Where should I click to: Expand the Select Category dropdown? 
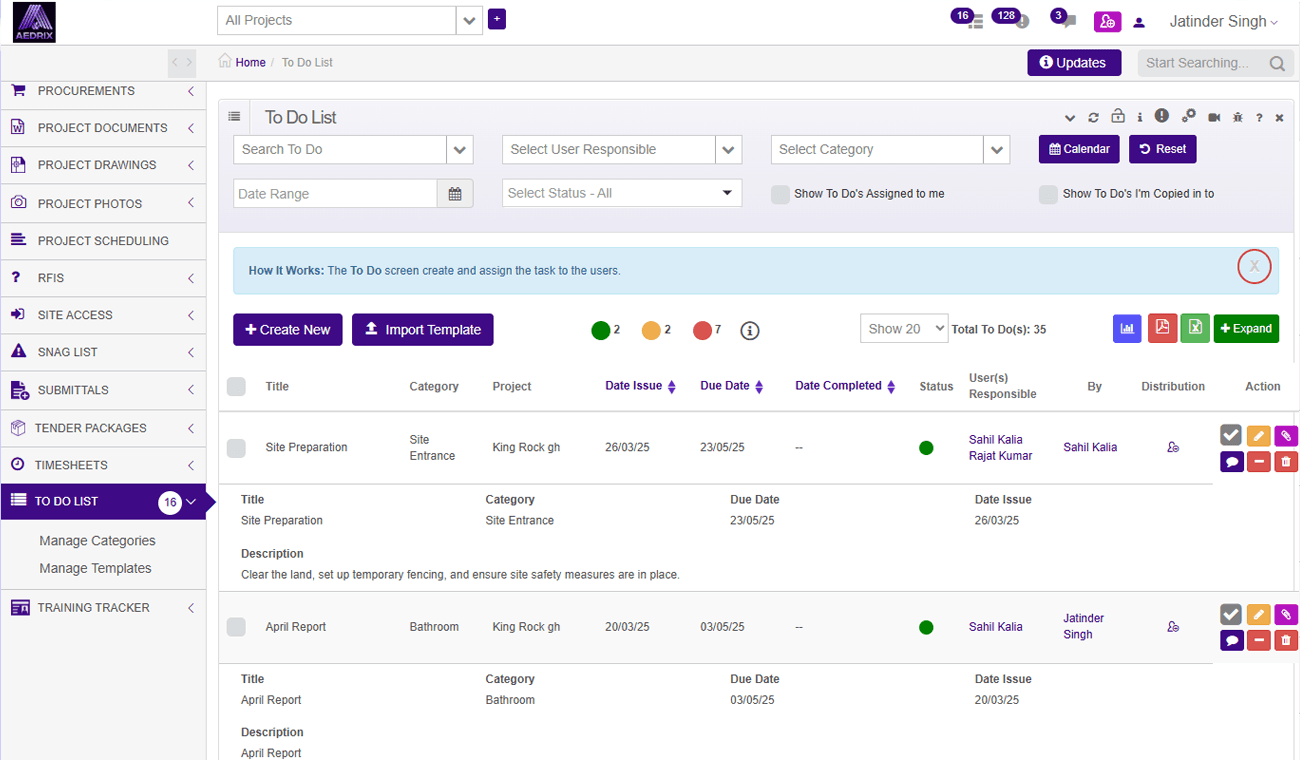coord(996,150)
